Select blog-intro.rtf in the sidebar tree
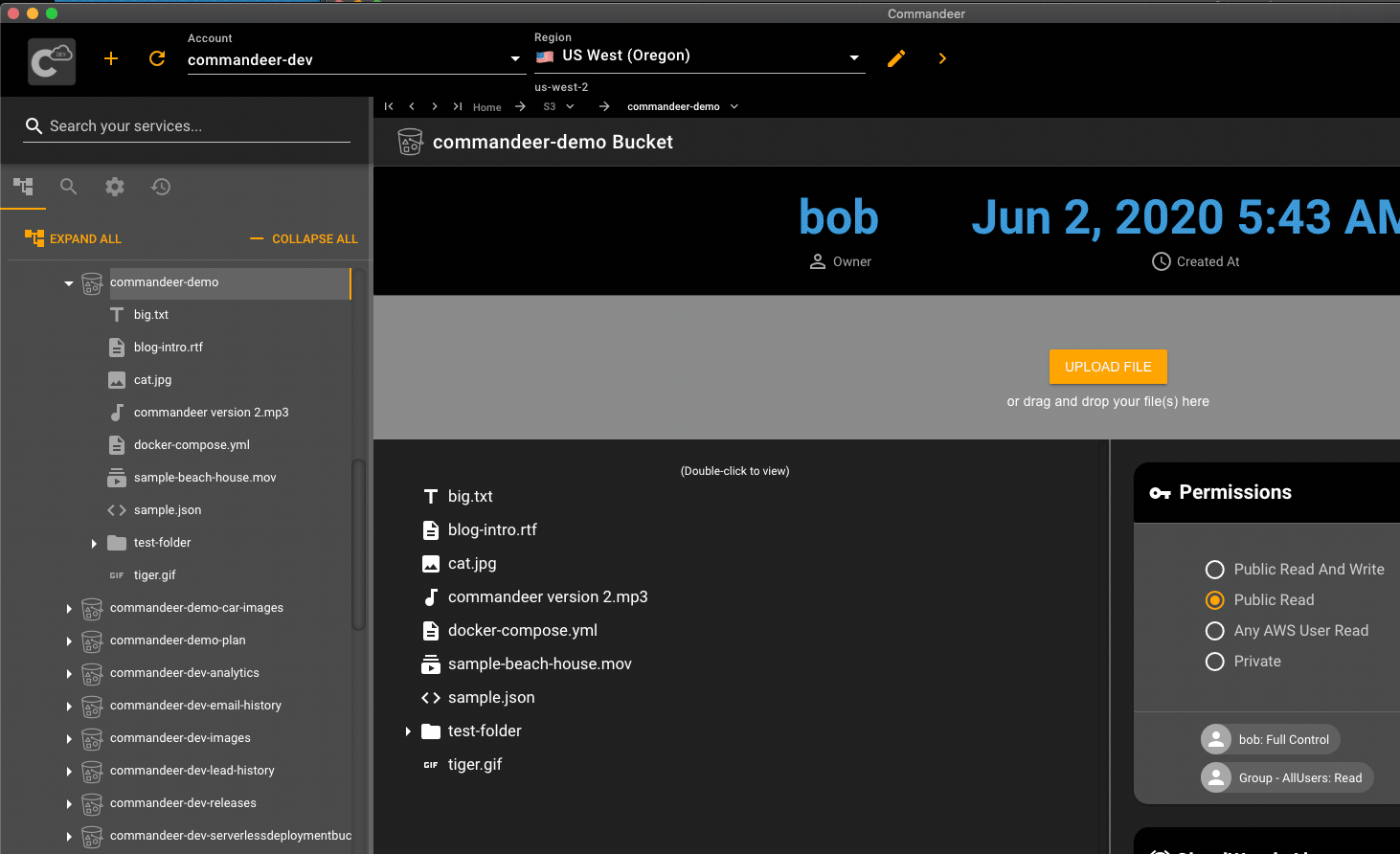This screenshot has width=1400, height=854. click(x=169, y=348)
